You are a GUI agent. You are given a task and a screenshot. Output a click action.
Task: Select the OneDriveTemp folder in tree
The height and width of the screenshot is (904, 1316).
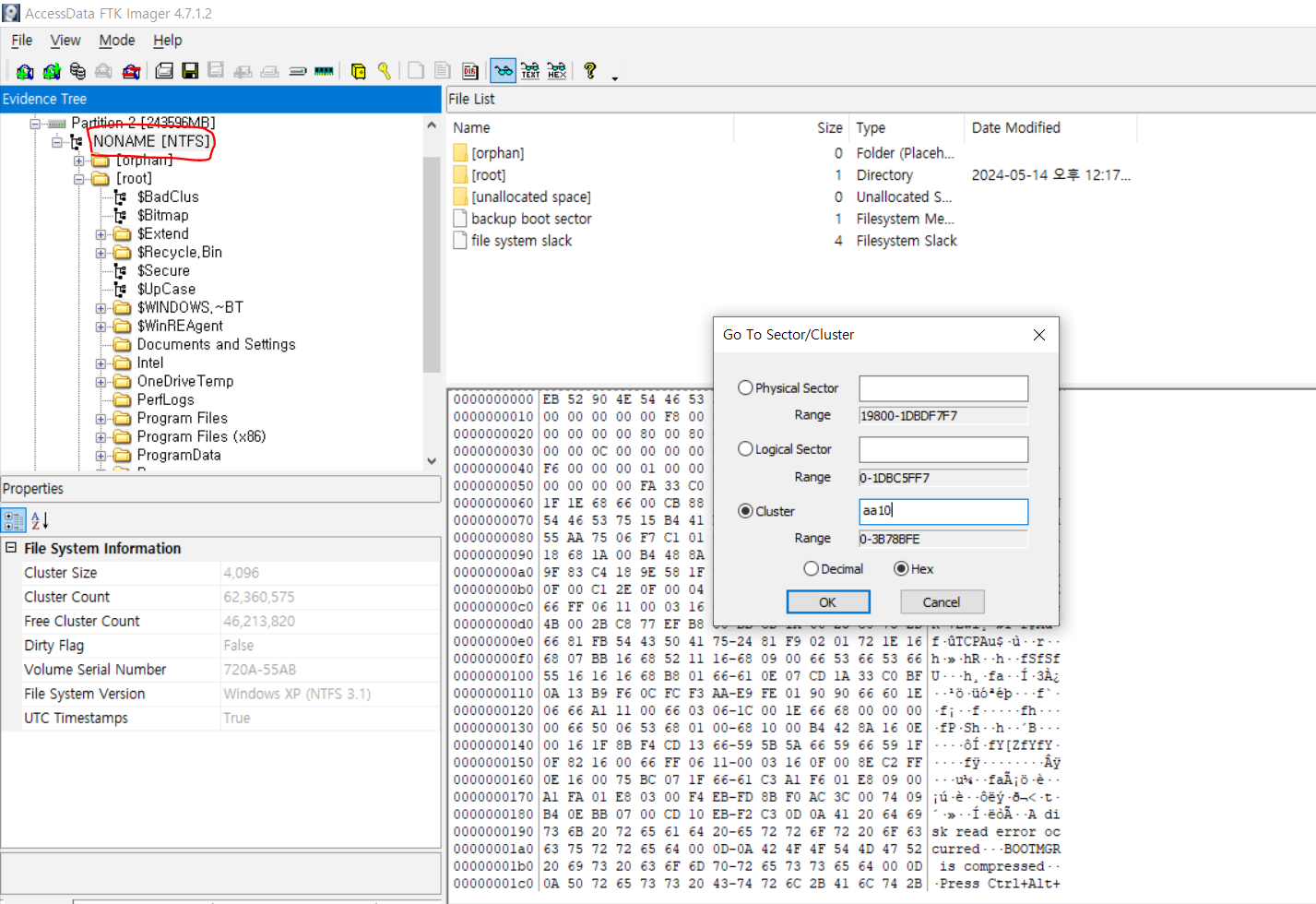185,381
